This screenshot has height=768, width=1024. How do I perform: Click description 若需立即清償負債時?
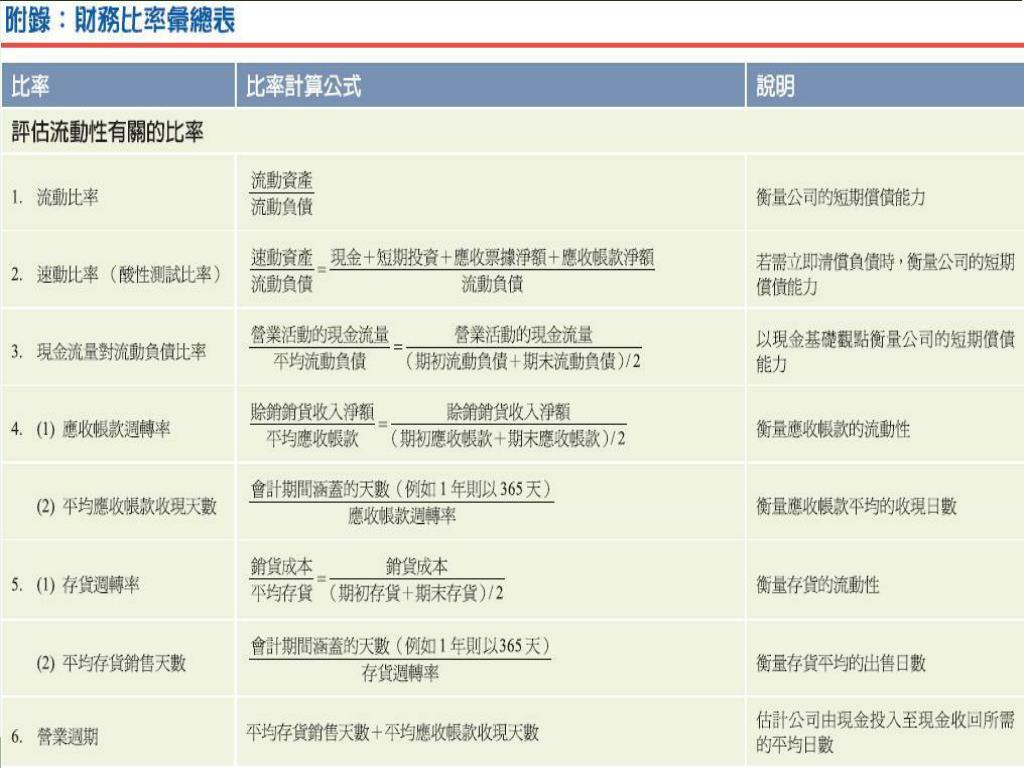click(825, 262)
